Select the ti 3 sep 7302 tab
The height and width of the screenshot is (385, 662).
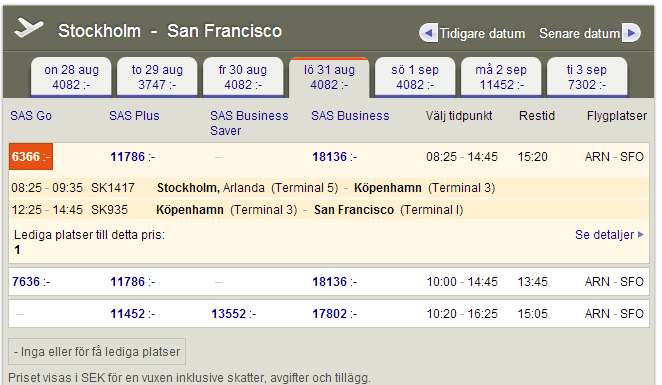coord(587,77)
